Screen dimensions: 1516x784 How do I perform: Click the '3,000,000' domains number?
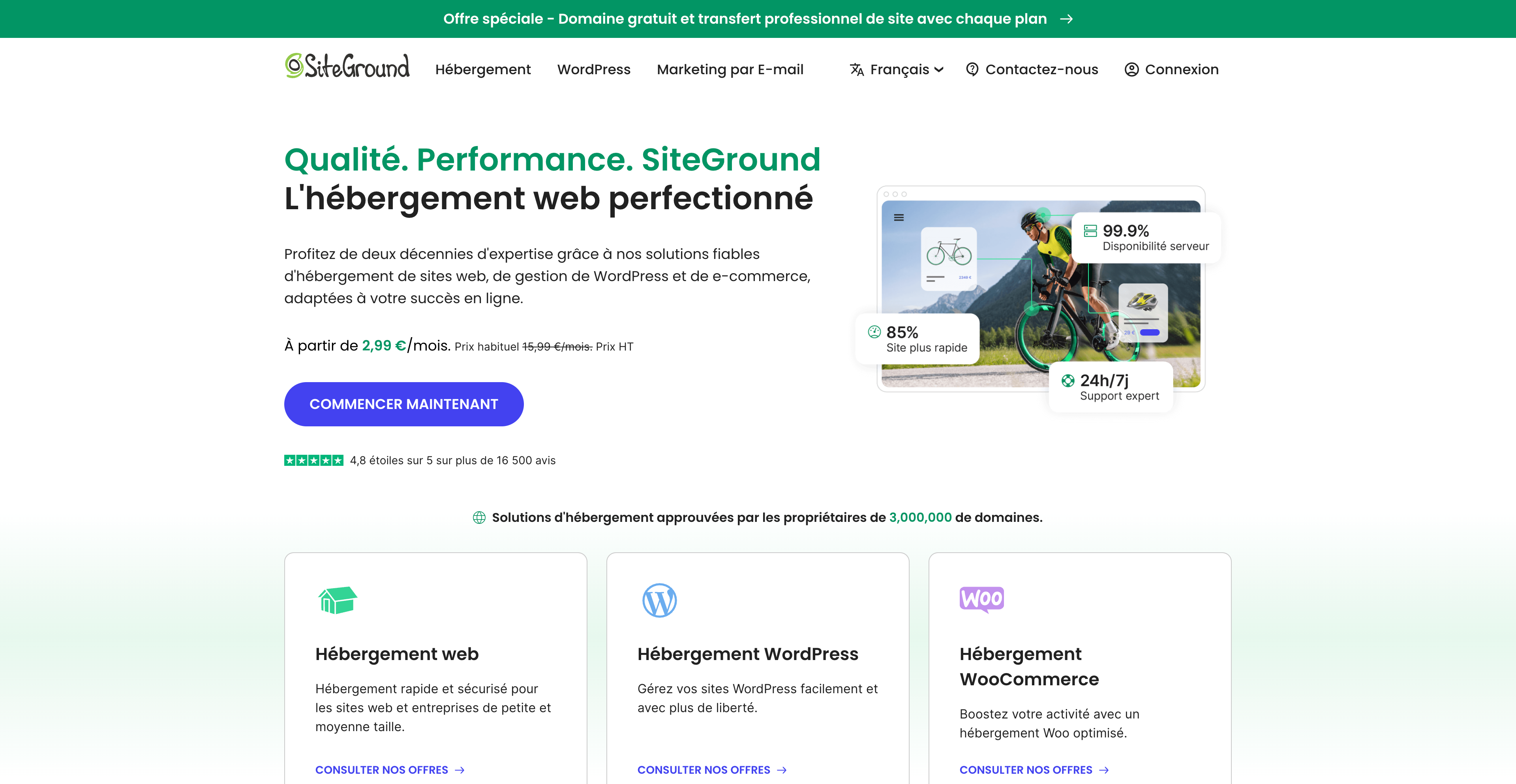click(x=920, y=518)
